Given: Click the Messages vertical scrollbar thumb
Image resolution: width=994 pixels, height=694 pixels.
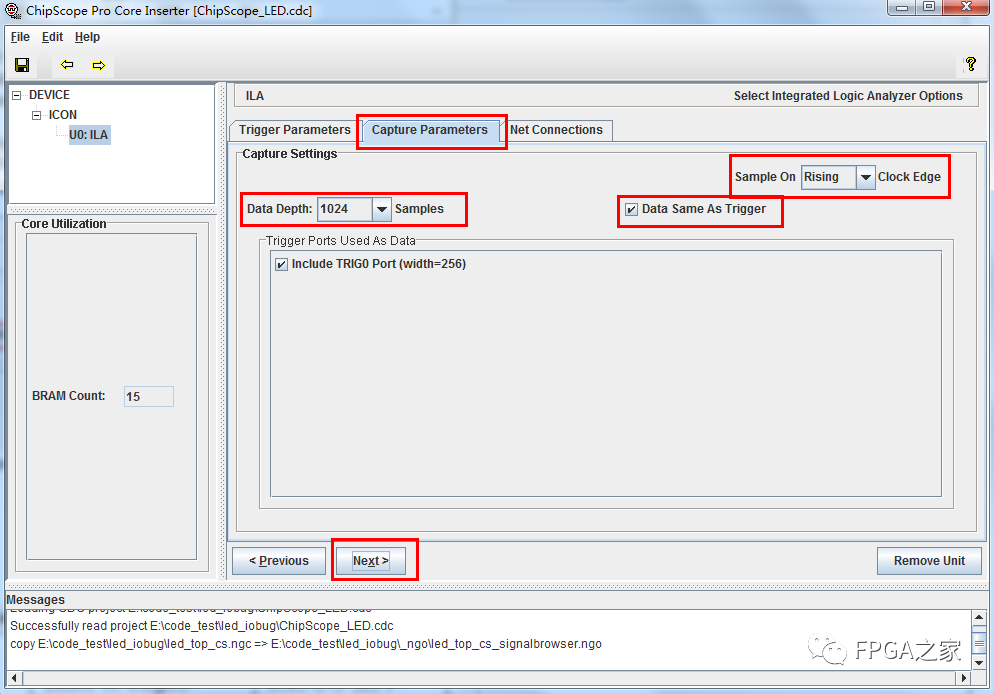Looking at the screenshot, I should coord(979,643).
